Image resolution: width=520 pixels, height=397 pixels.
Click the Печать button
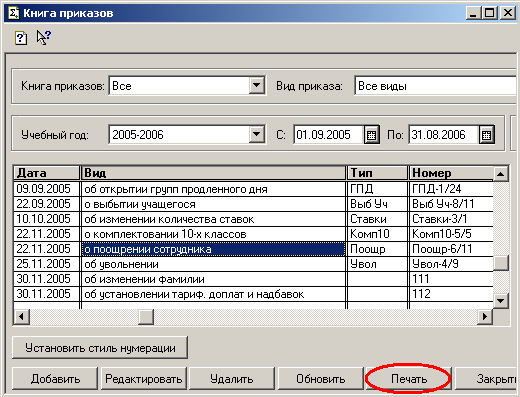pyautogui.click(x=409, y=379)
